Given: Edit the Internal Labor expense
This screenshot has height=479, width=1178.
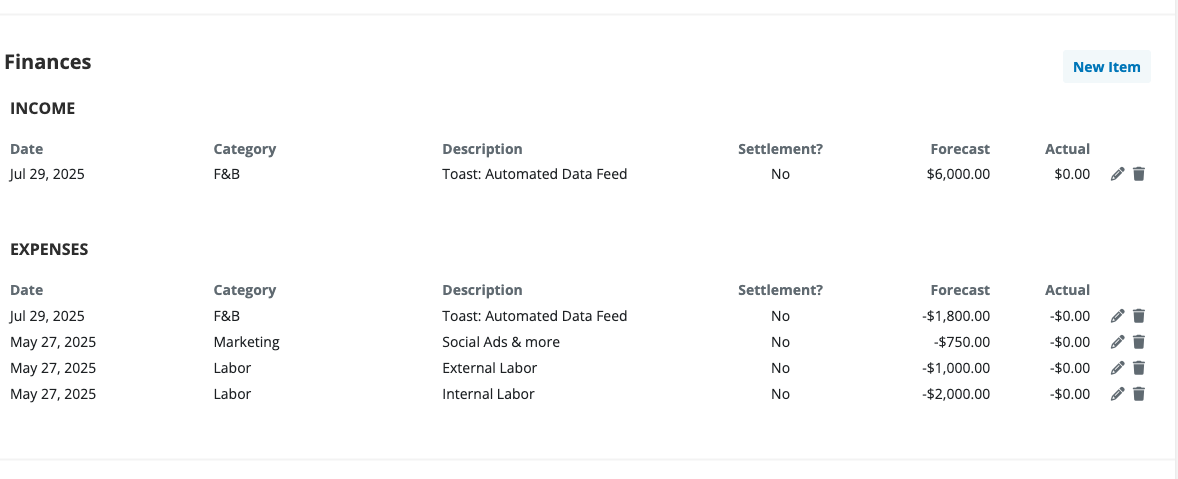Looking at the screenshot, I should (1117, 394).
